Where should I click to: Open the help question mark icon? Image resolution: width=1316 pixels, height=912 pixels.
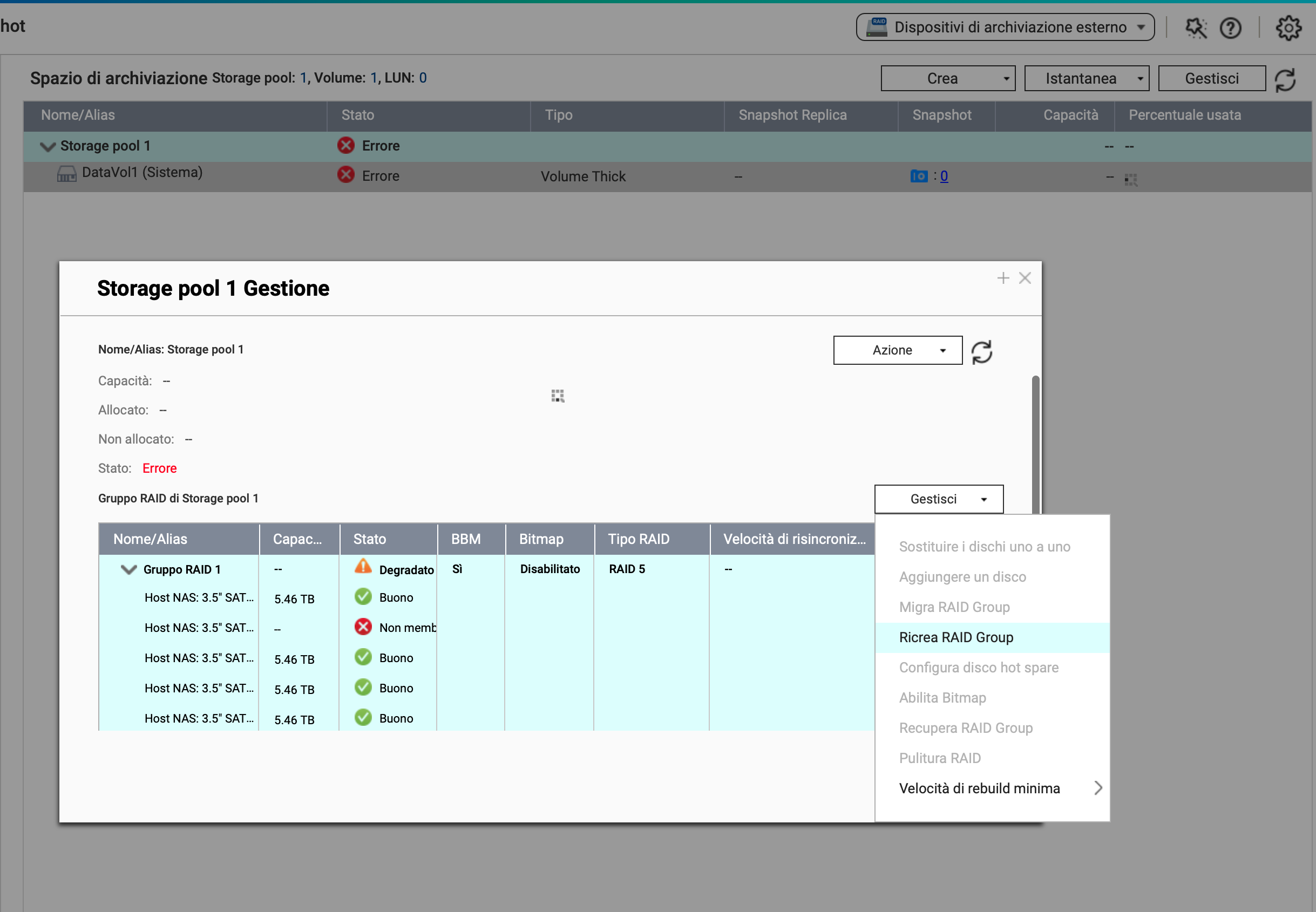[1230, 28]
